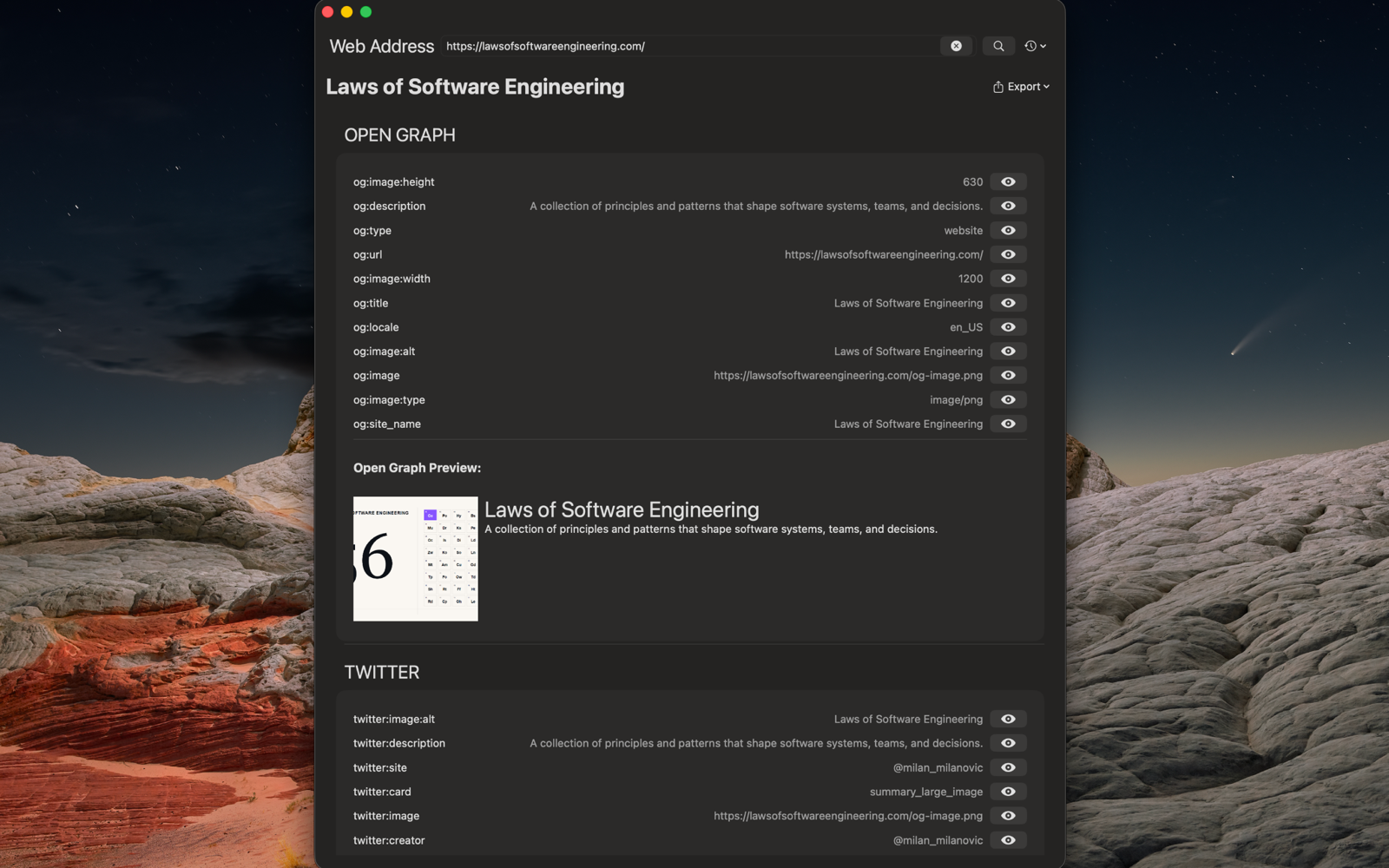Edit the web address URL field
The width and height of the screenshot is (1389, 868).
[x=690, y=46]
